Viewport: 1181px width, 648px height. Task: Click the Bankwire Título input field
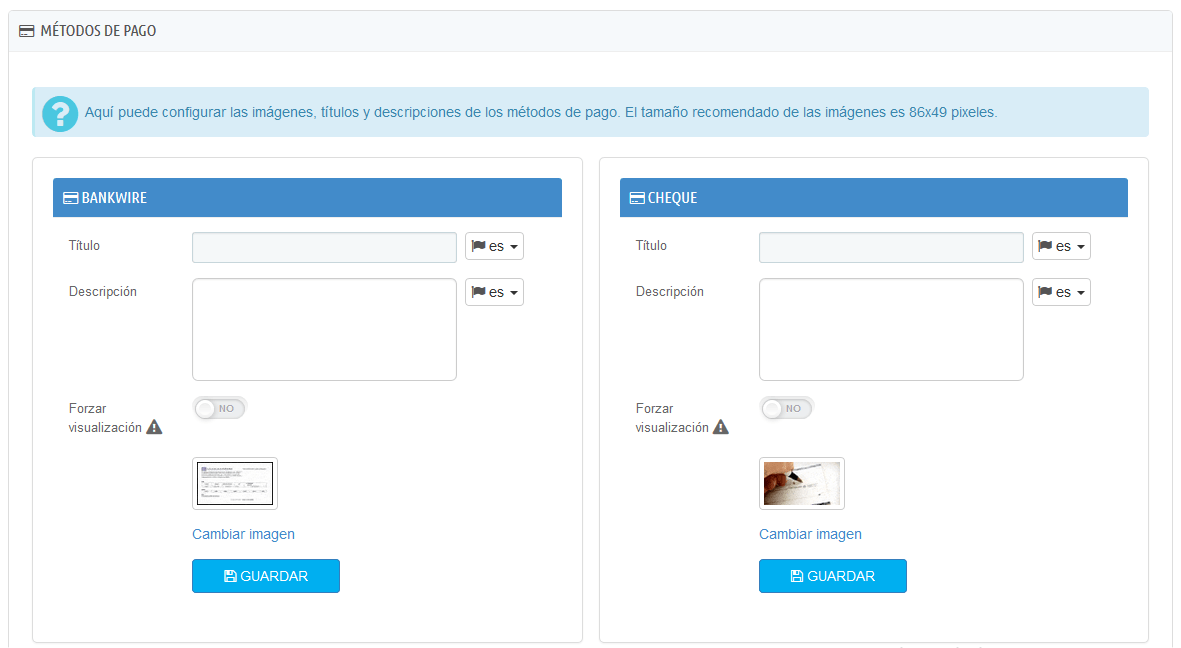point(324,247)
